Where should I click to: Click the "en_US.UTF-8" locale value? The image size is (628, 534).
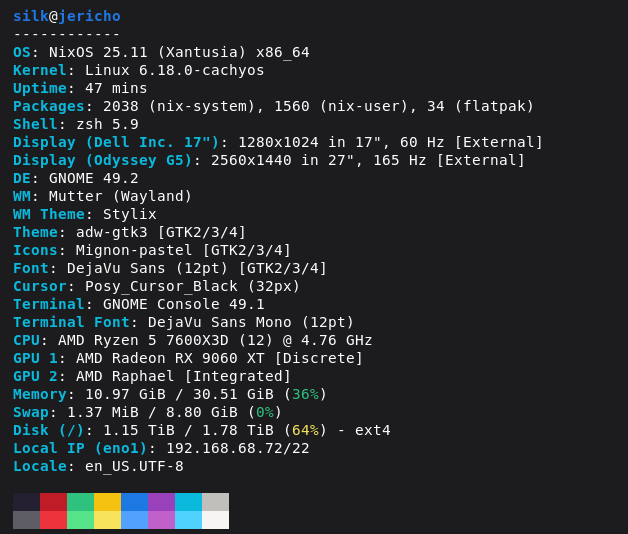[x=134, y=466]
